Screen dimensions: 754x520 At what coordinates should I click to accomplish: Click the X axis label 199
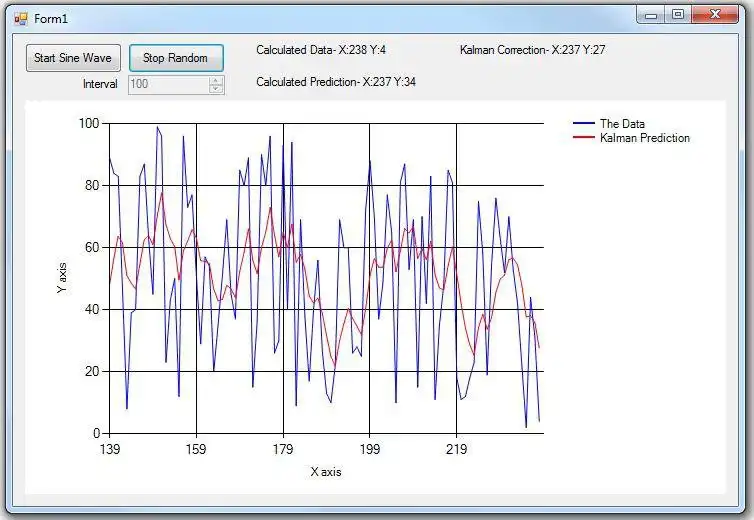point(370,449)
